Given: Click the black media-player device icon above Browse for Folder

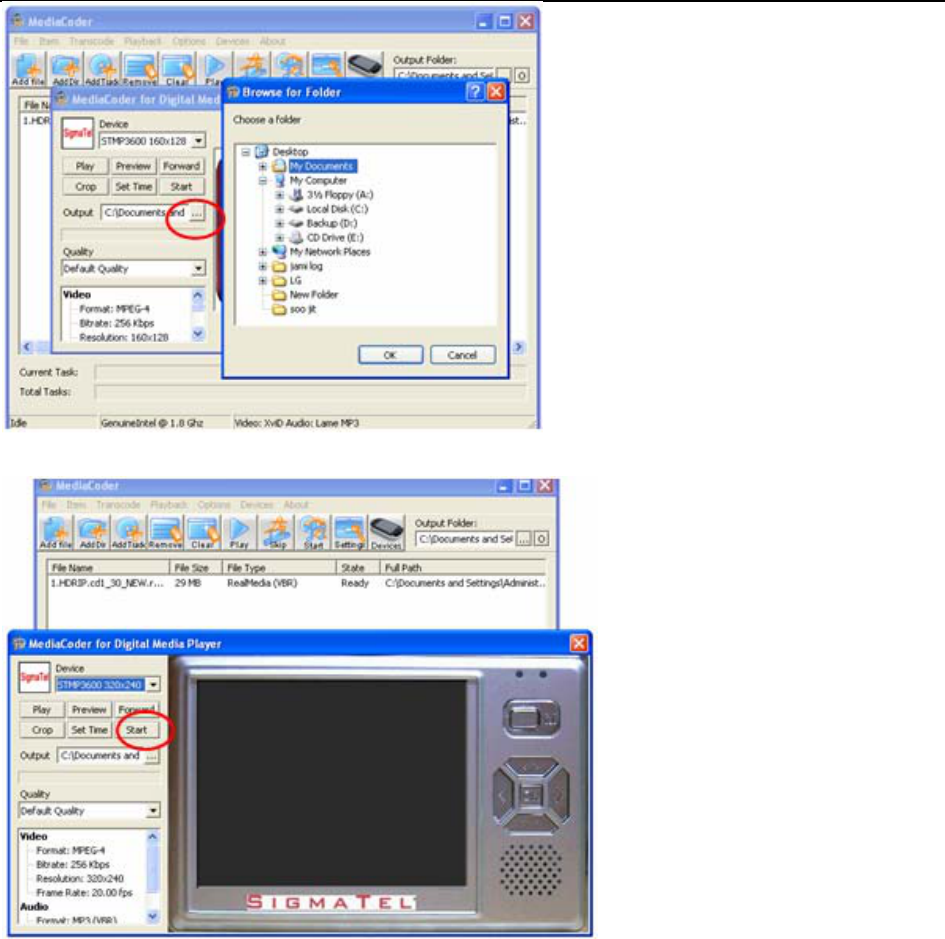Looking at the screenshot, I should 365,64.
